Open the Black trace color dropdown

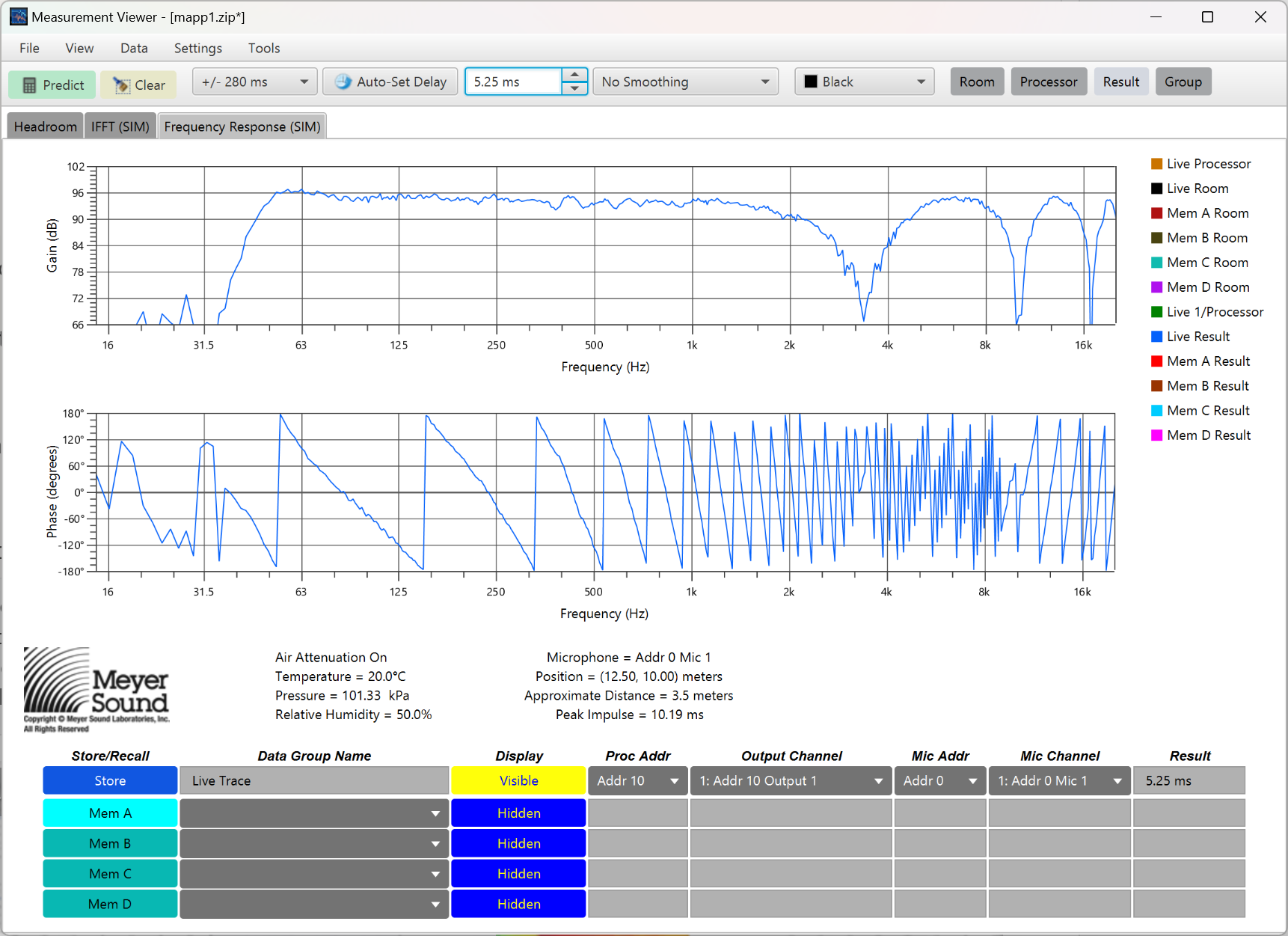(865, 82)
